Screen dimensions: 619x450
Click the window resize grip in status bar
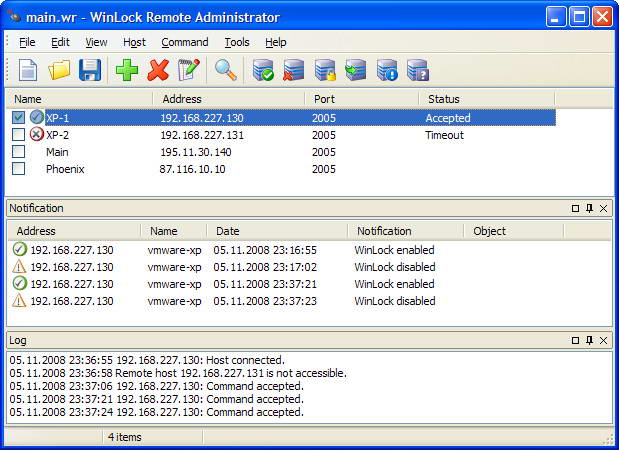(608, 438)
